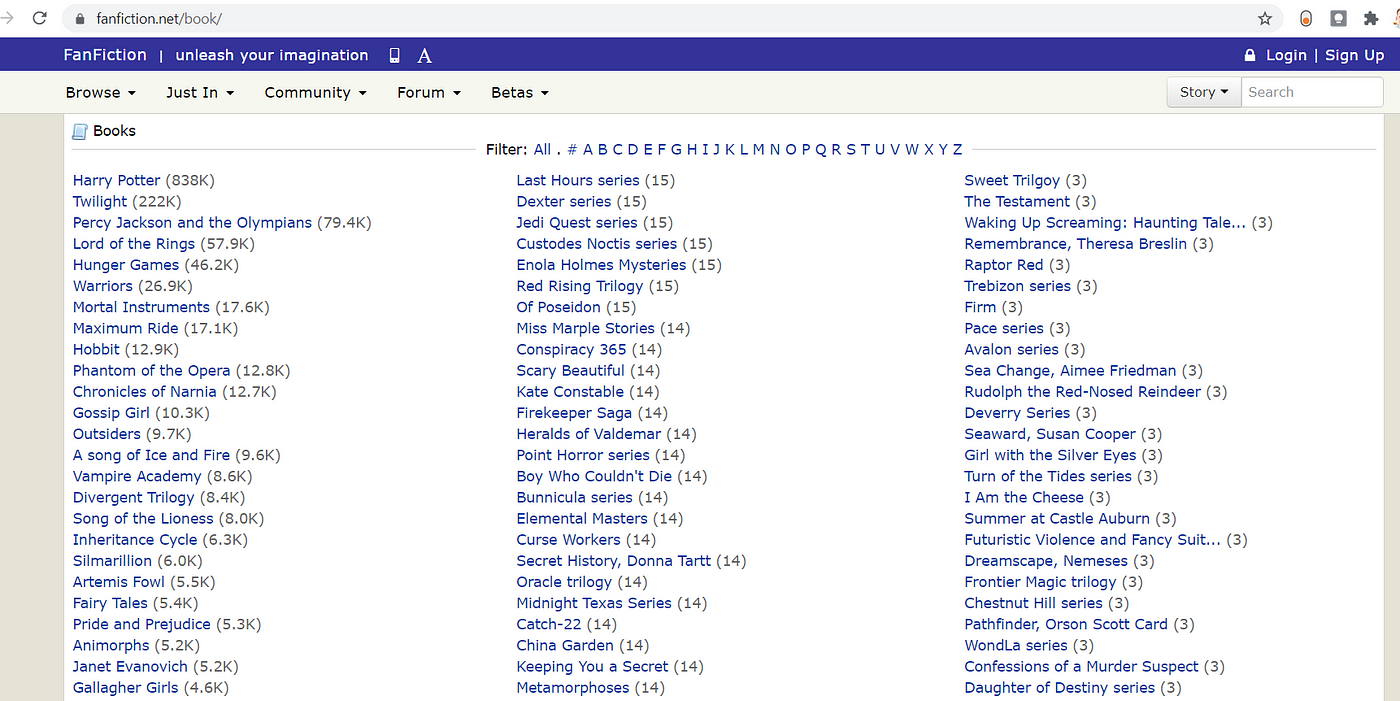Filter books by letter M
Viewport: 1400px width, 701px height.
(758, 149)
